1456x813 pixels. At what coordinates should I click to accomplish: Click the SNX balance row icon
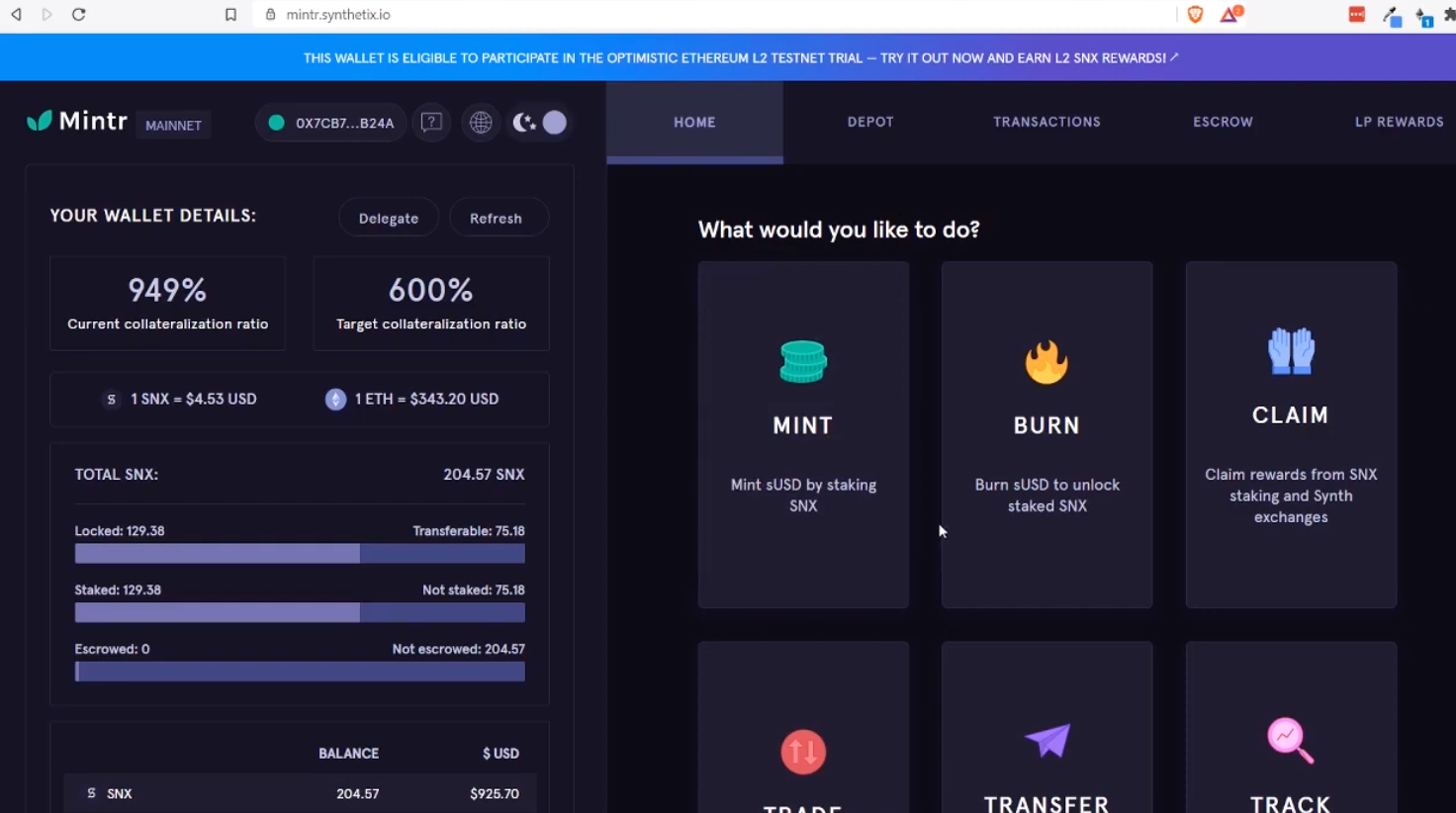pos(91,793)
